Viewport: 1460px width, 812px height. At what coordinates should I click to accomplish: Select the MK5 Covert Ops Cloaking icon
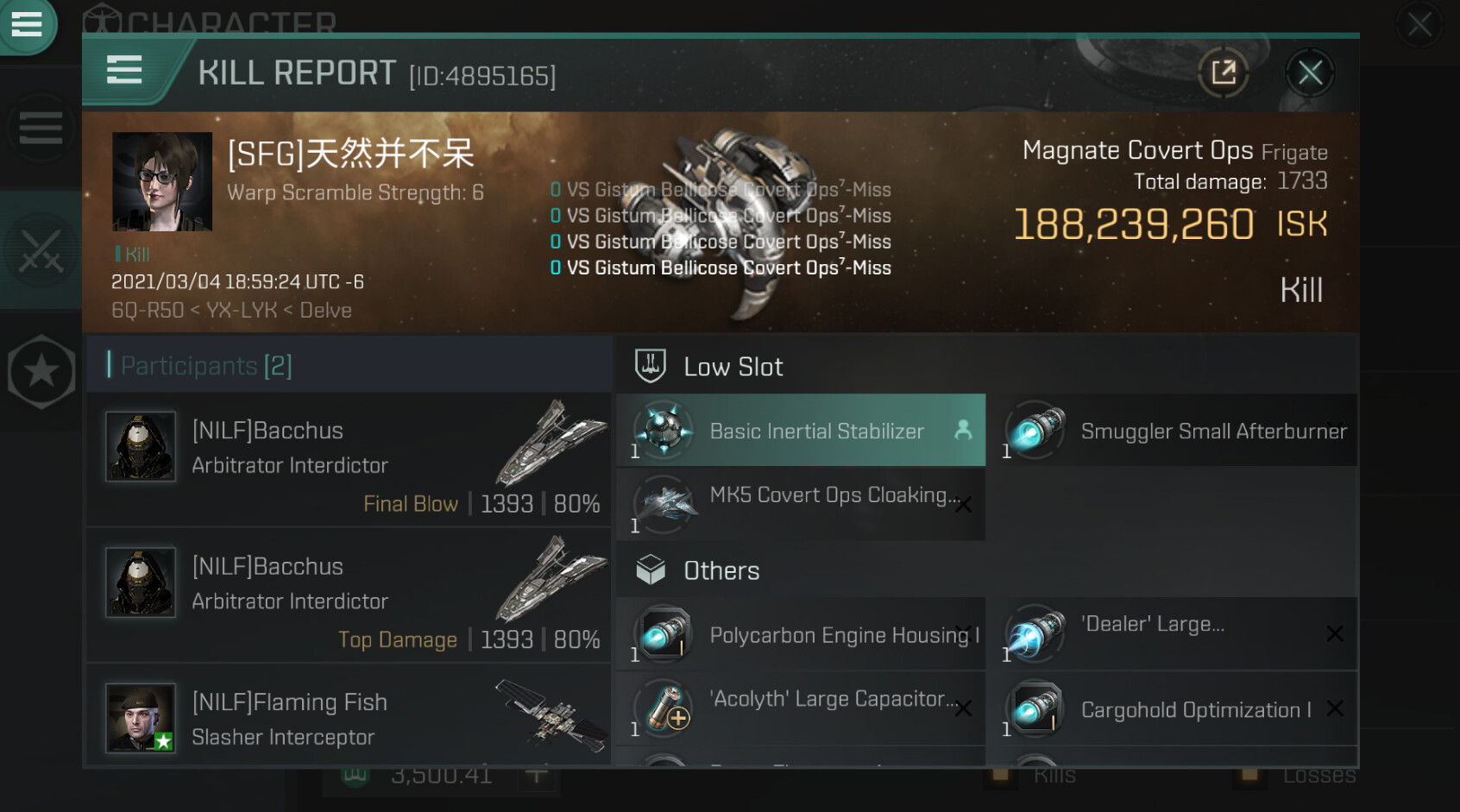pyautogui.click(x=664, y=504)
